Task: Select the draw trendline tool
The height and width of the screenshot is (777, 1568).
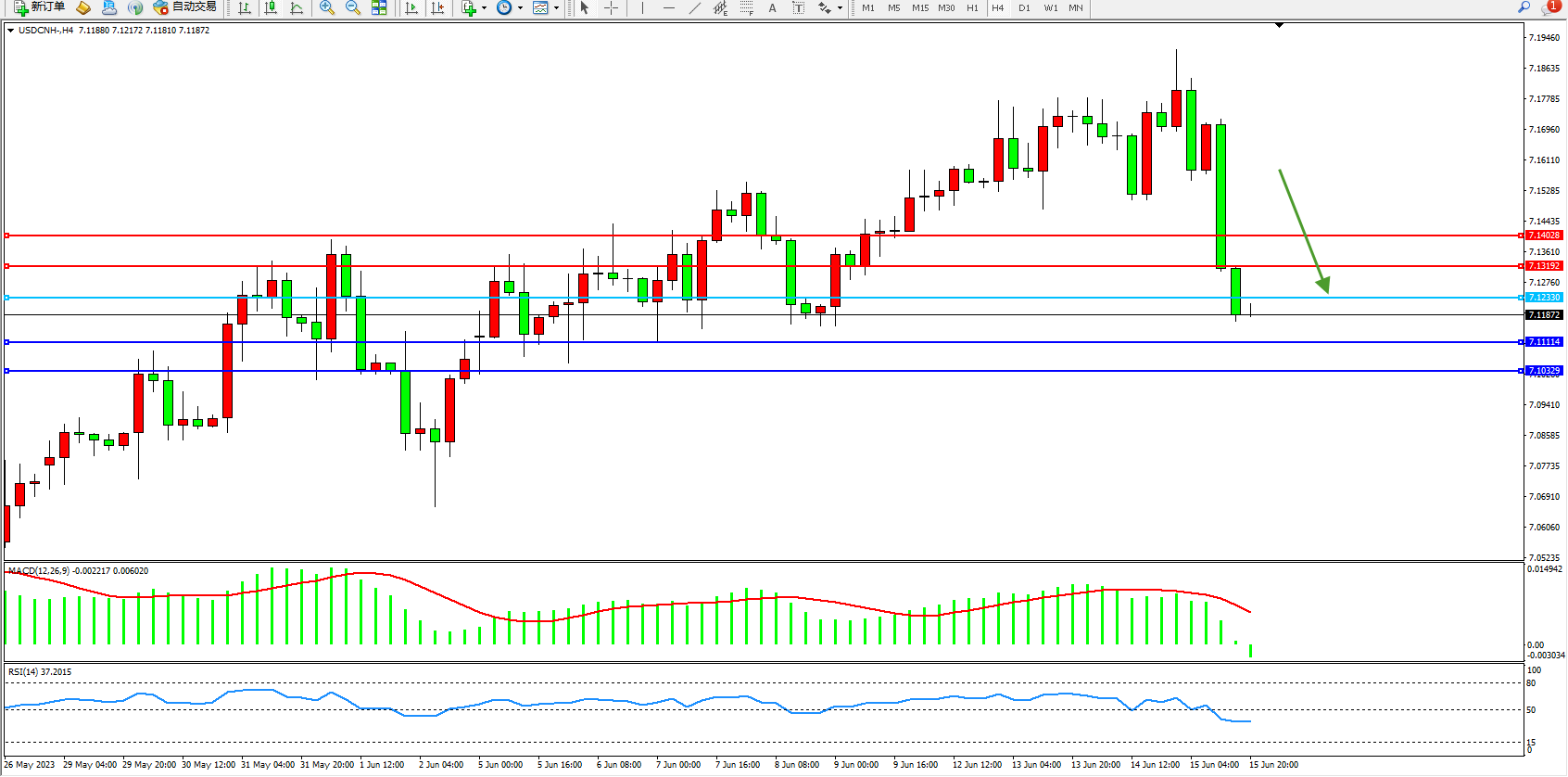Action: click(x=695, y=7)
